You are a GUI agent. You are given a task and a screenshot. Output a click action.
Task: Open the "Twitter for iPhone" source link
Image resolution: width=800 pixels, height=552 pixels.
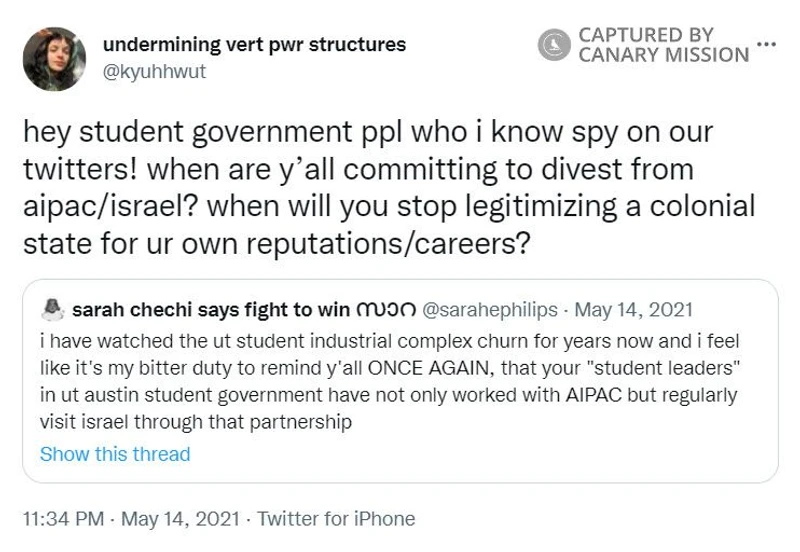point(336,519)
